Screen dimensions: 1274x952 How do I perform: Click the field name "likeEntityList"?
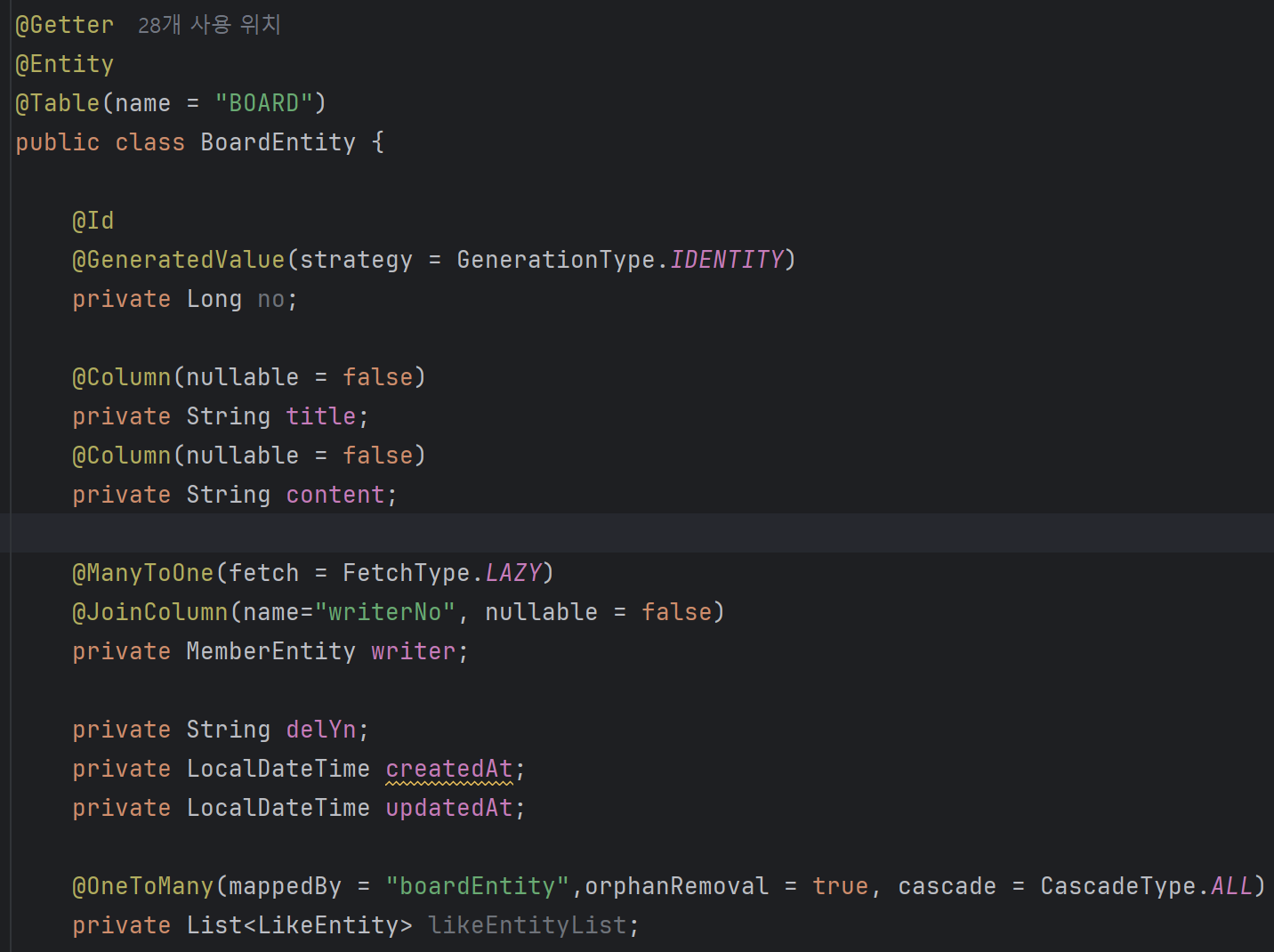click(528, 925)
